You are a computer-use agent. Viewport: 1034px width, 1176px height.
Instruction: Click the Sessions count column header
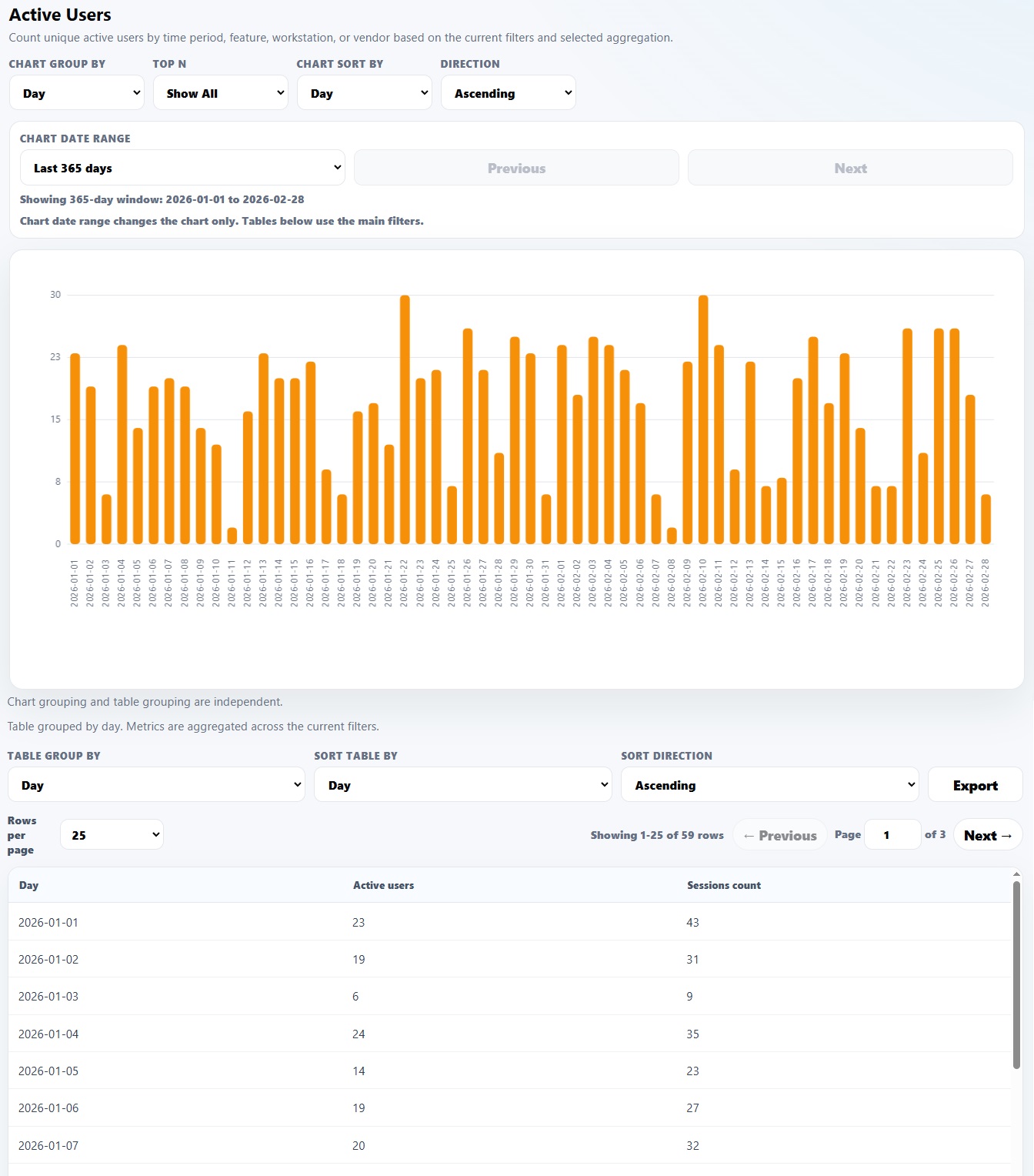tap(723, 885)
